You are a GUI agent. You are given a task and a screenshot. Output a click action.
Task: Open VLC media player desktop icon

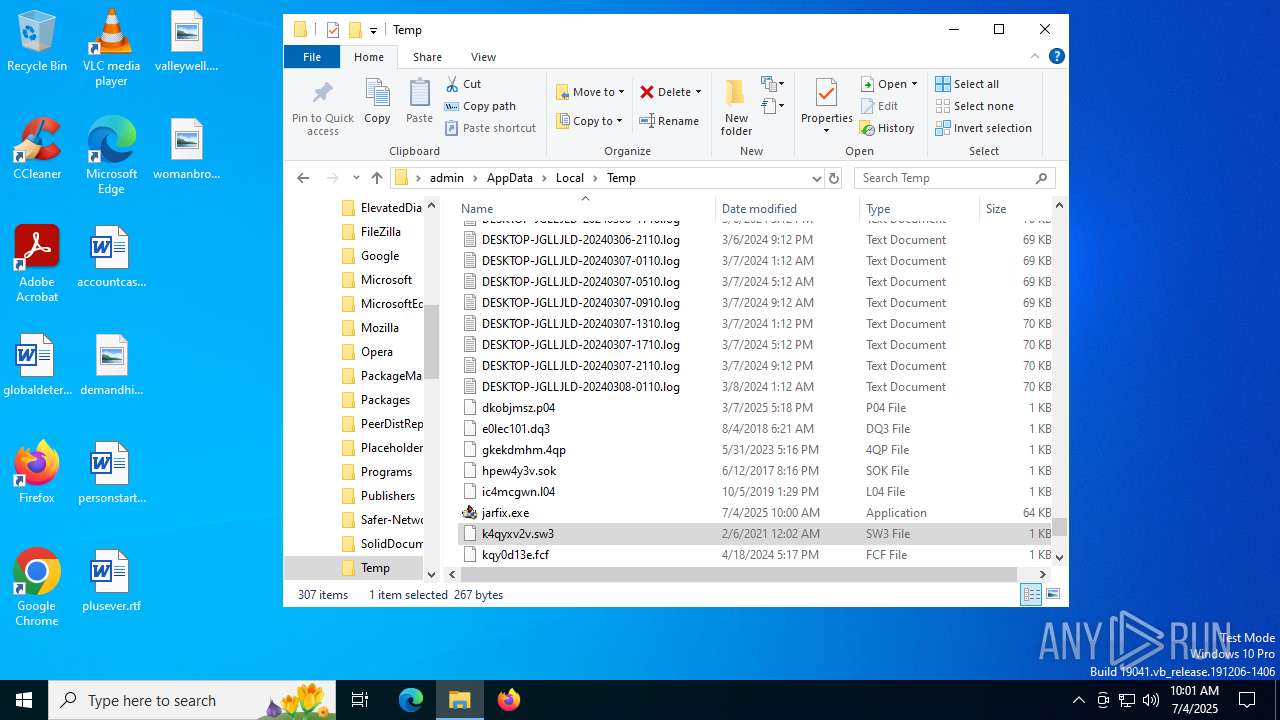111,48
